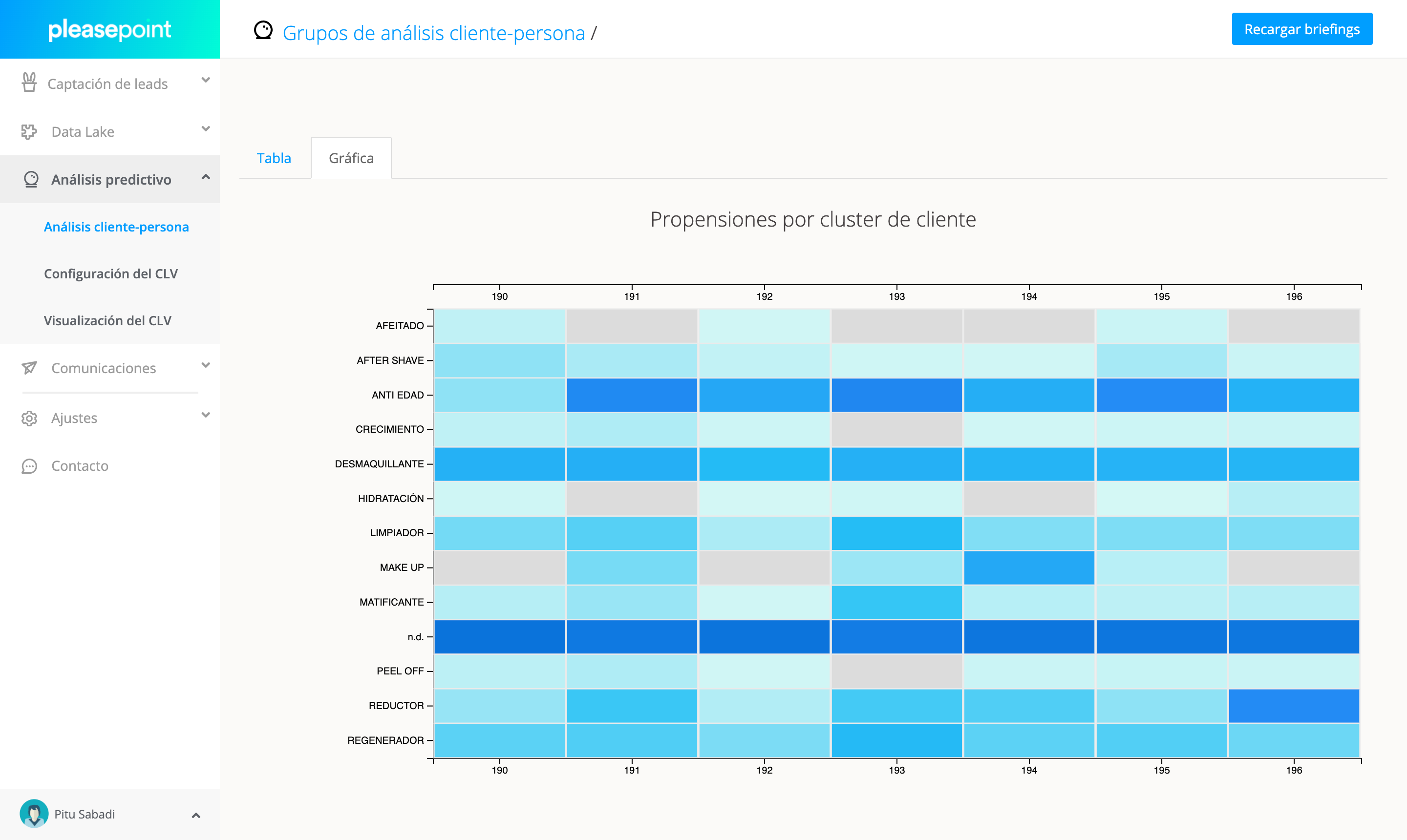Expand the Comunicaciones chevron
This screenshot has height=840, width=1407.
[x=206, y=366]
